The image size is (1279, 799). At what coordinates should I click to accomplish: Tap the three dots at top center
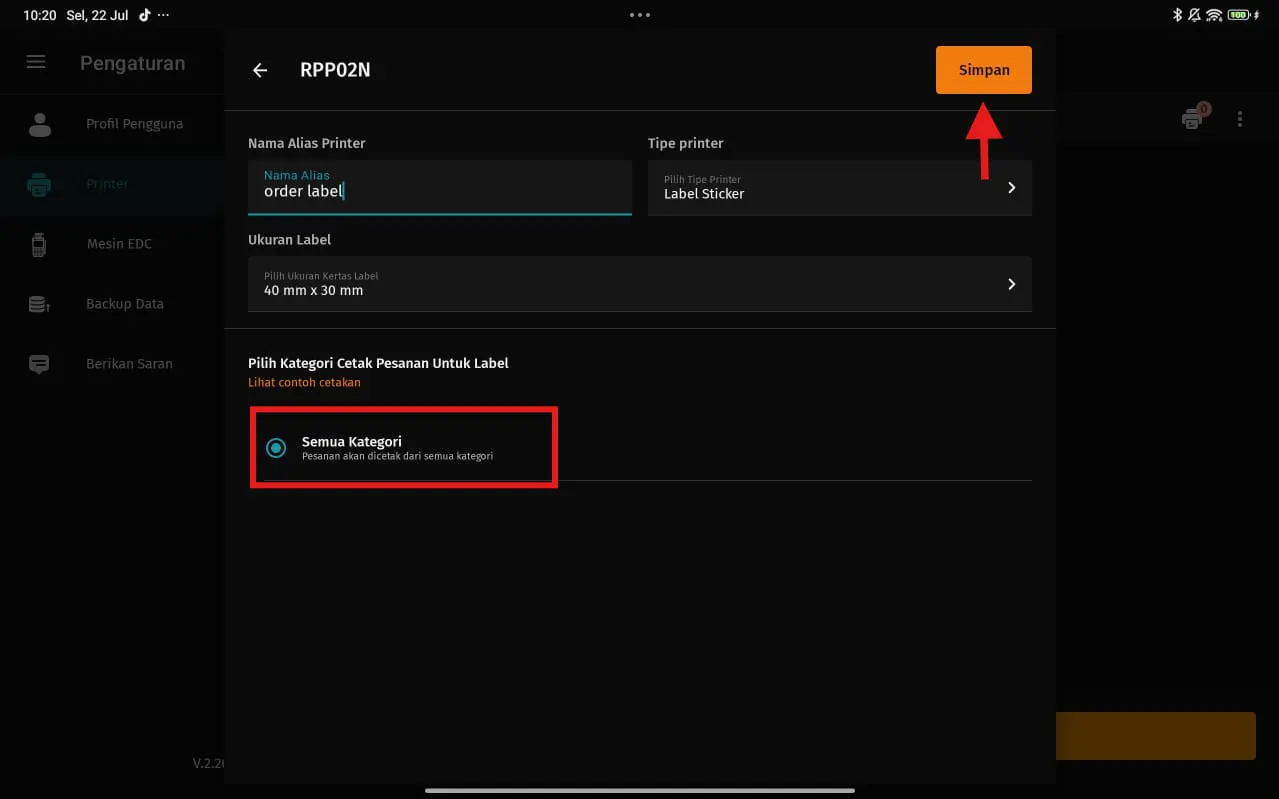640,15
